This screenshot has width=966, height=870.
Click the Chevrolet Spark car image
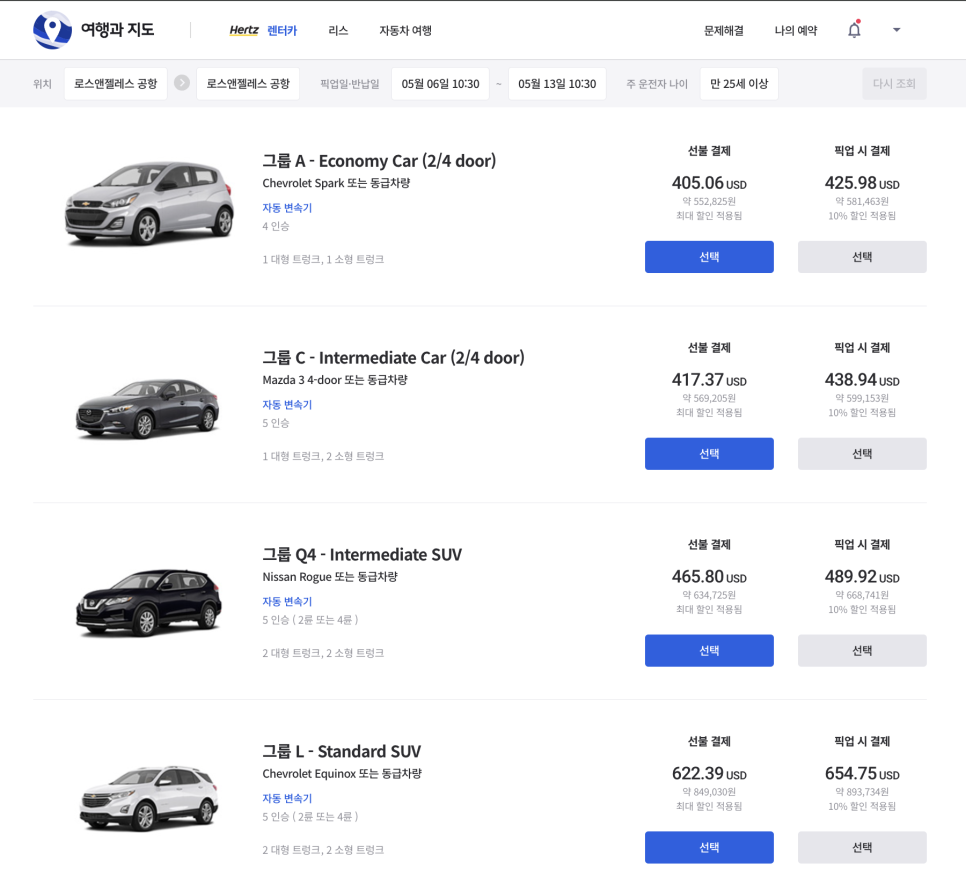point(150,202)
